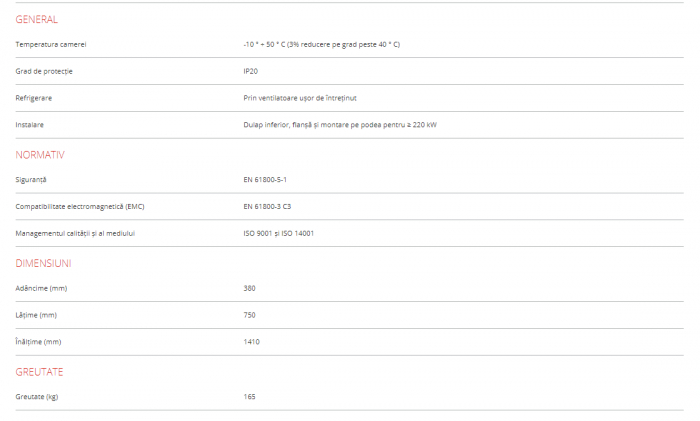Click the Refrigerare row label
The image size is (700, 421).
pyautogui.click(x=34, y=98)
